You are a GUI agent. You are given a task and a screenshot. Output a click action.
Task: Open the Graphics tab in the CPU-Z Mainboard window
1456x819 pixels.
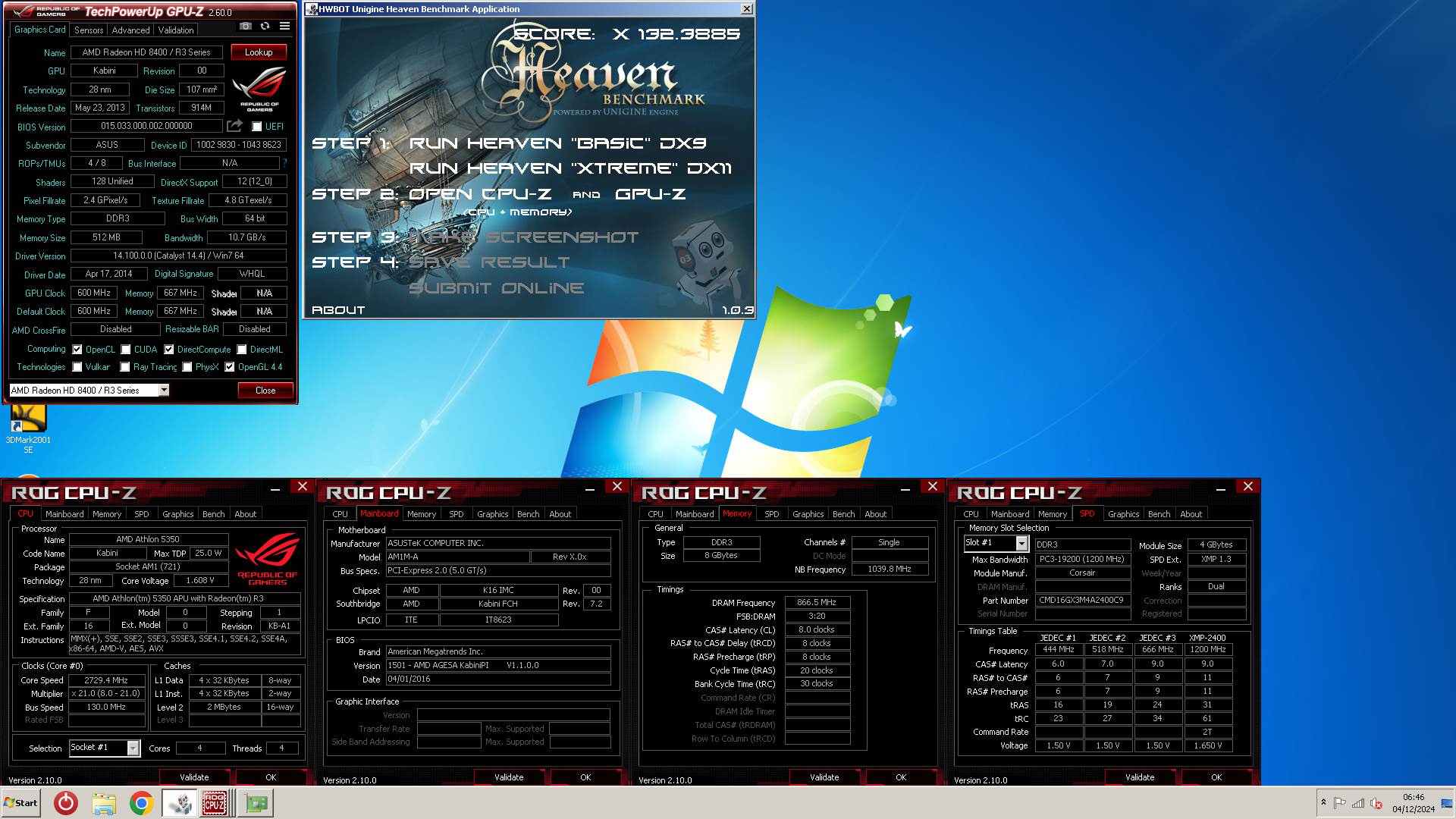(x=492, y=514)
